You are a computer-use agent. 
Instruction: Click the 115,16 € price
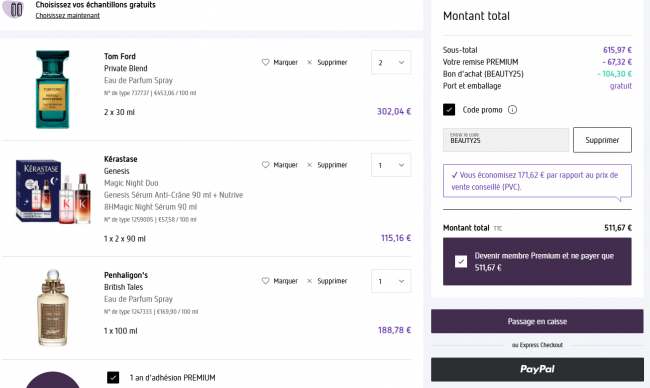(396, 238)
